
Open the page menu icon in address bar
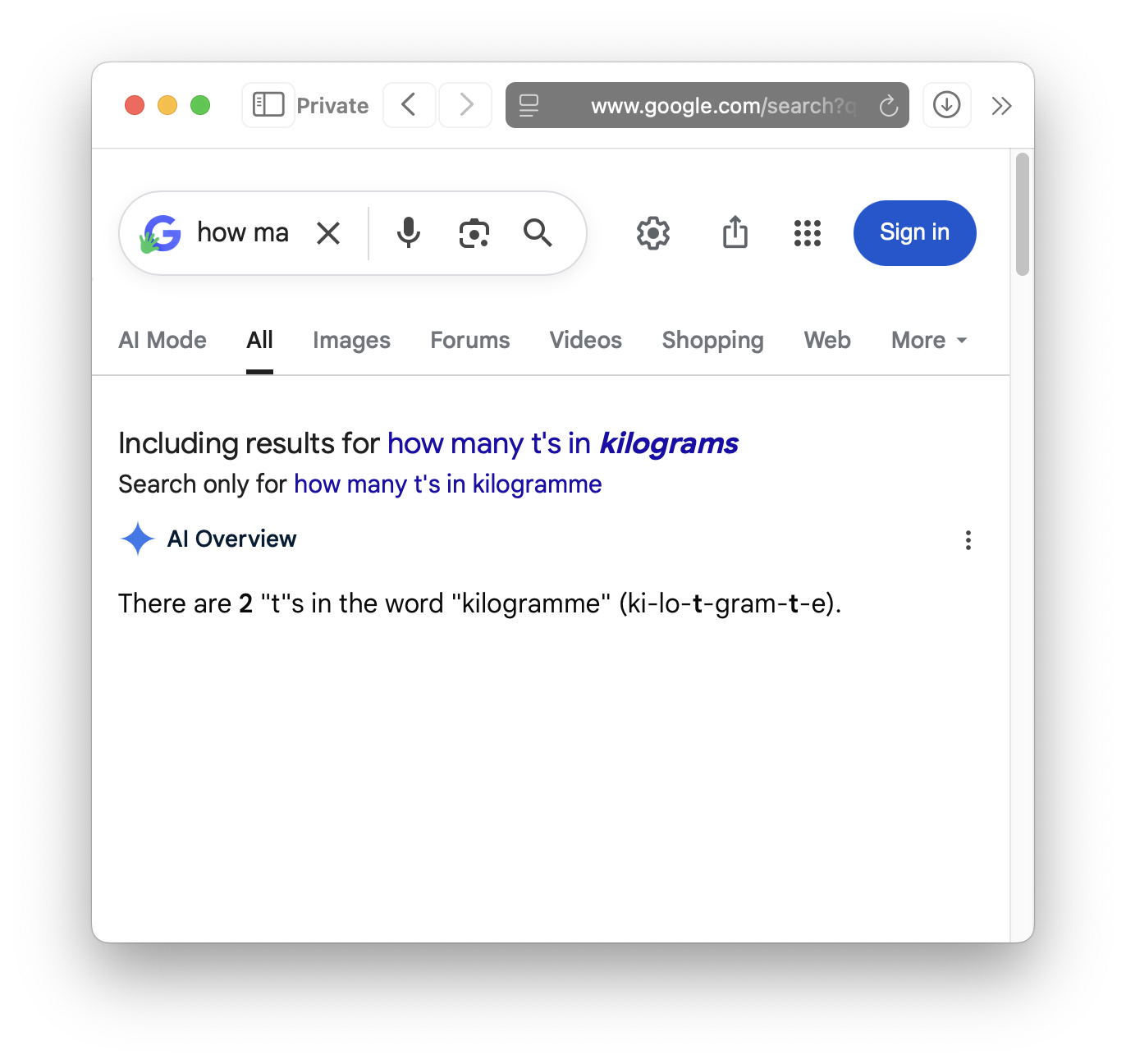[529, 105]
